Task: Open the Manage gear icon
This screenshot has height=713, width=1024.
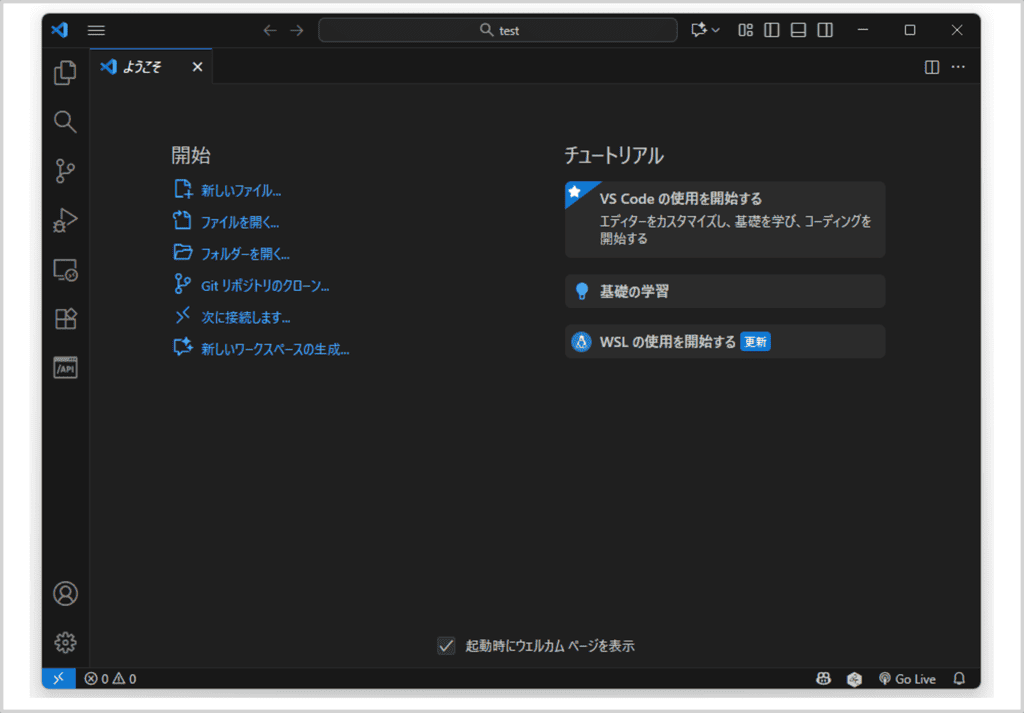Action: pos(65,642)
